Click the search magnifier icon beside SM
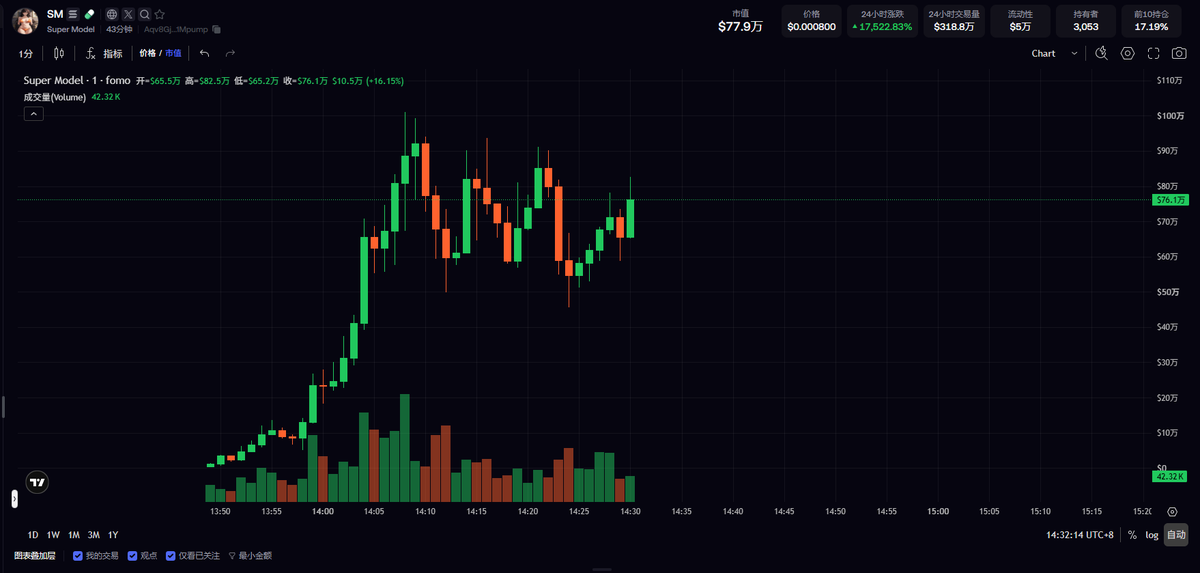Viewport: 1200px width, 573px height. (x=144, y=14)
